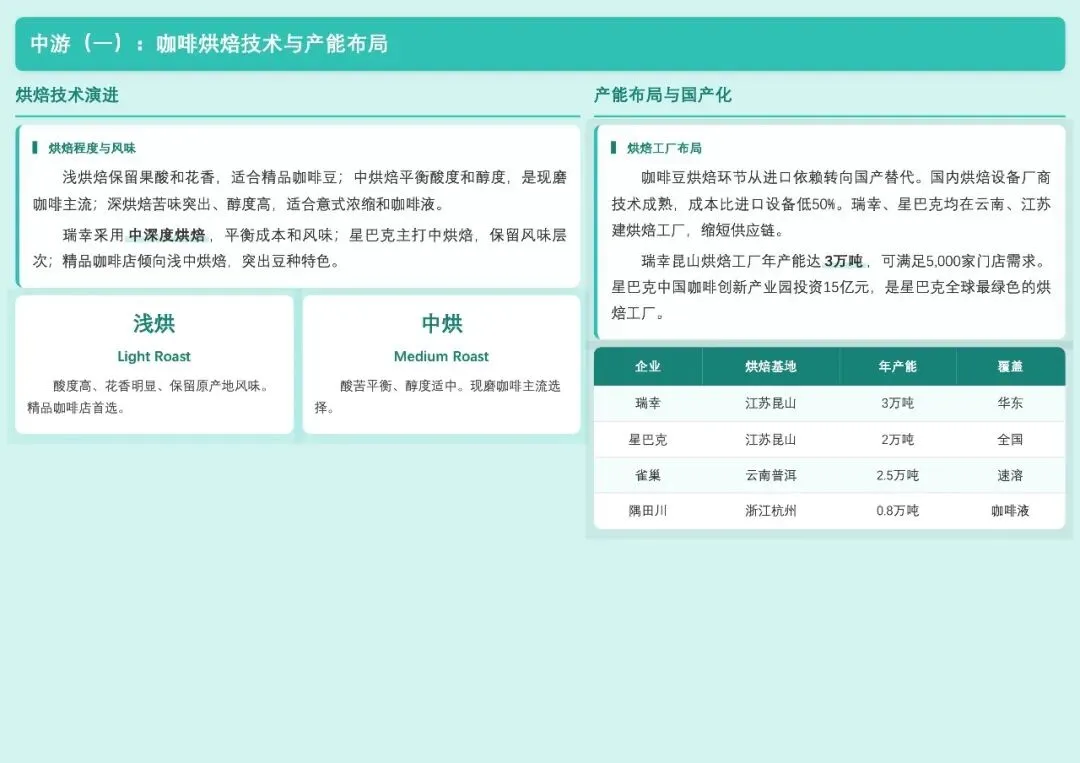
Task: Click the 覆盖 column header
Action: point(1010,366)
